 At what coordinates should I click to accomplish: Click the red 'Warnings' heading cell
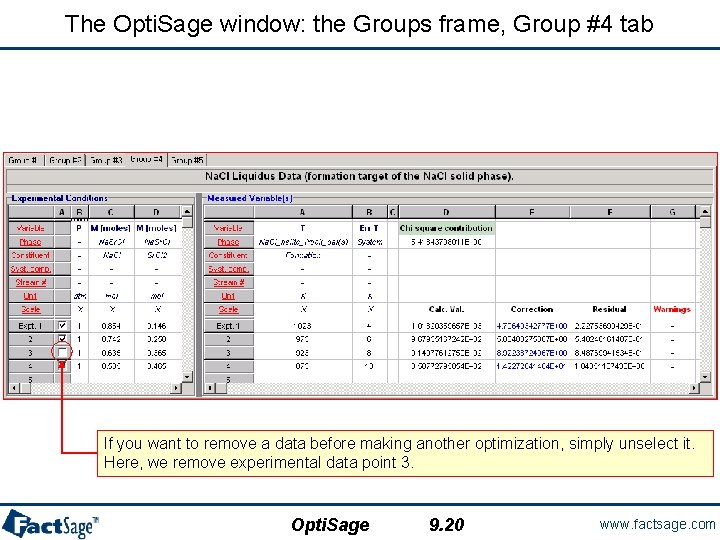(x=672, y=309)
